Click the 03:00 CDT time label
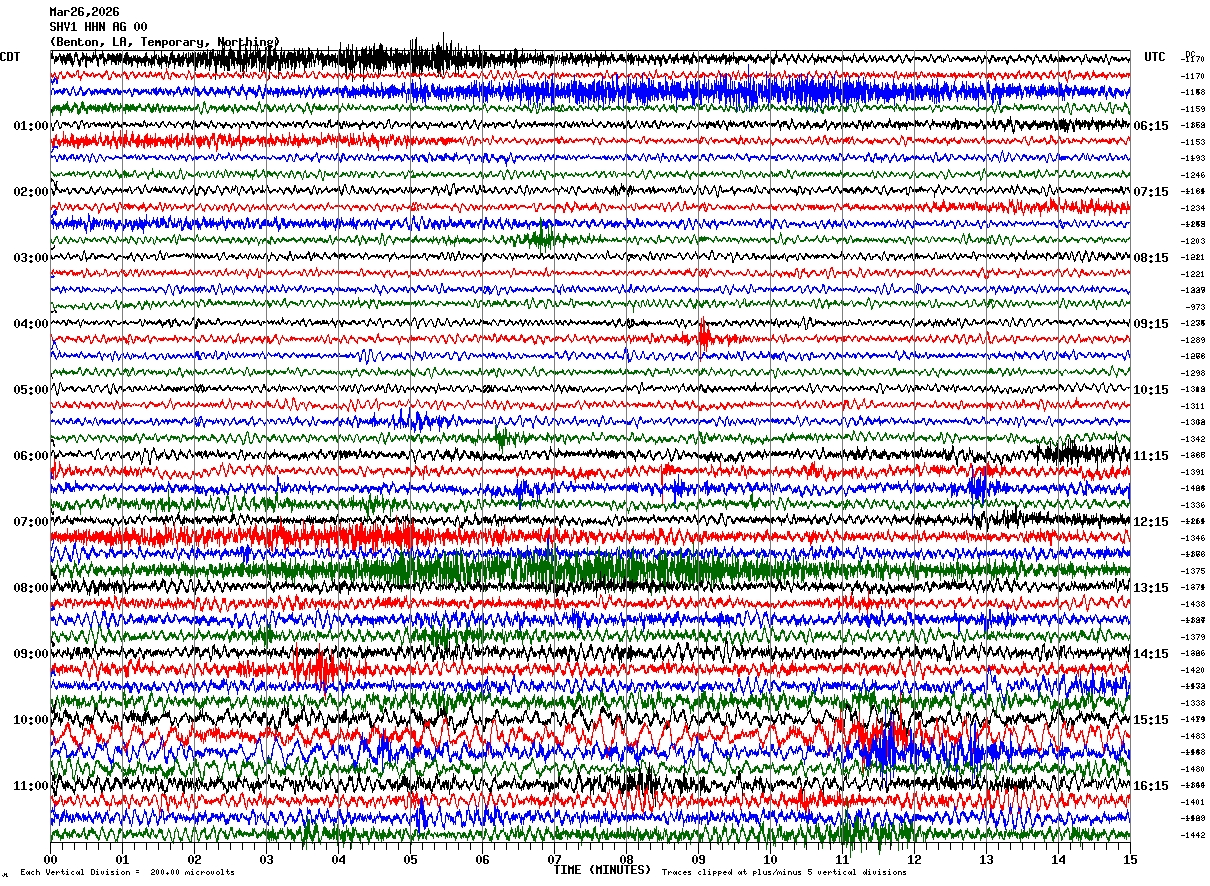Image resolution: width=1210 pixels, height=886 pixels. click(31, 258)
